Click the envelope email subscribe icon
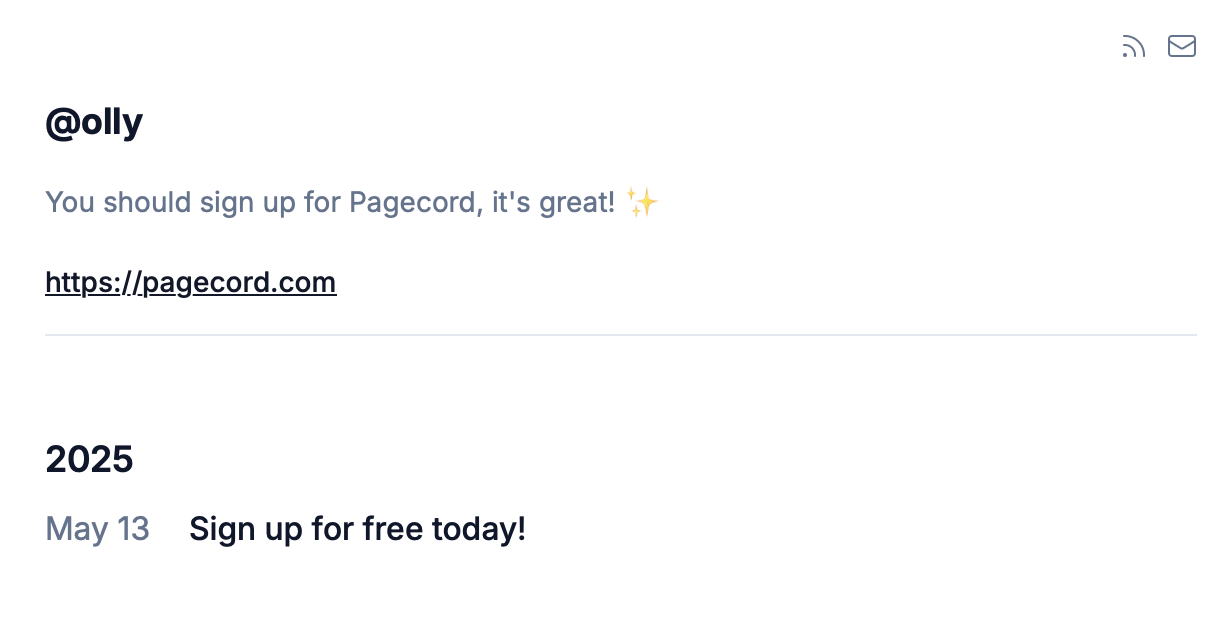1232x618 pixels. point(1182,47)
